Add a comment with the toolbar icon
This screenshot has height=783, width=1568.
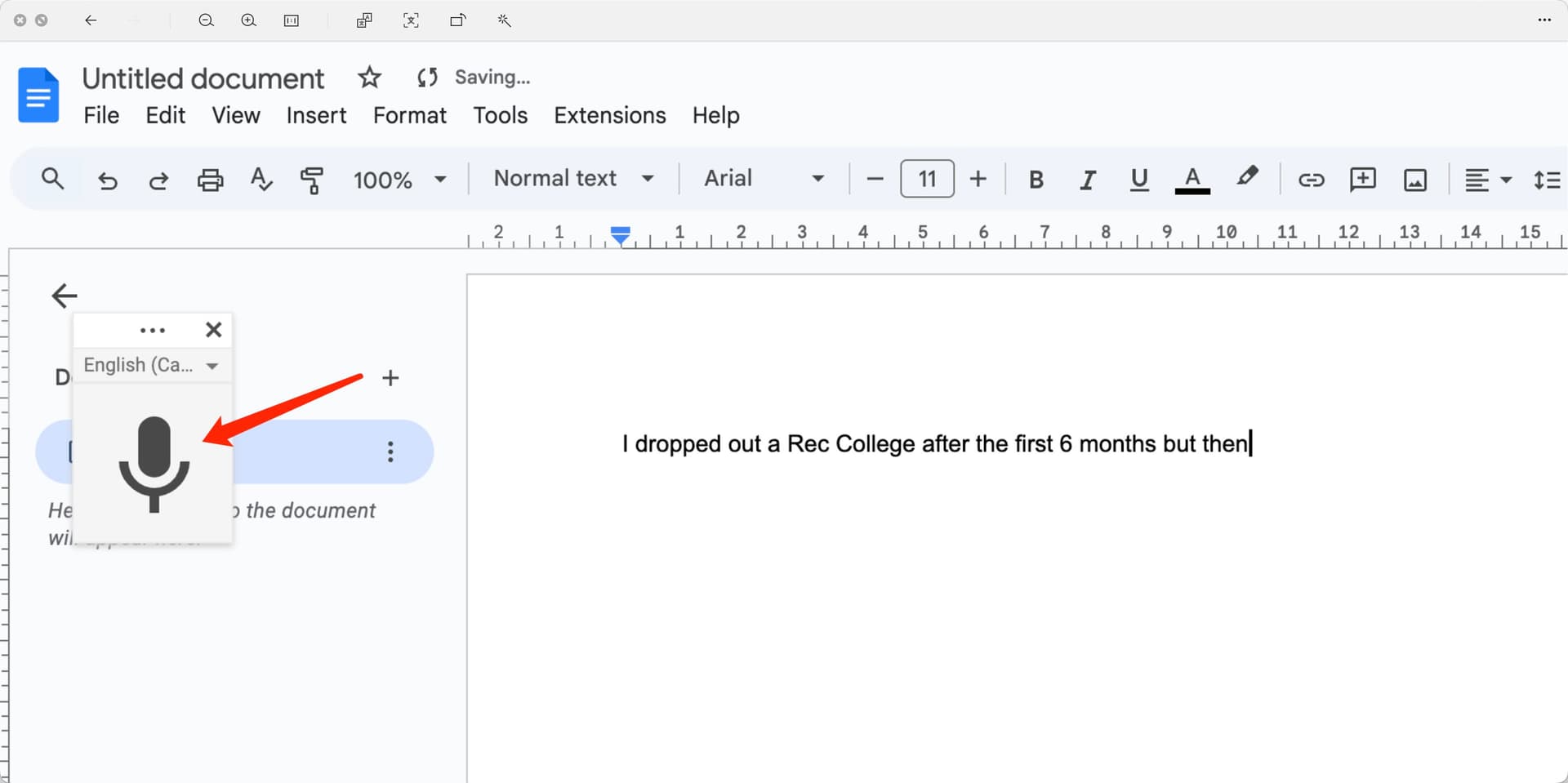pyautogui.click(x=1362, y=179)
